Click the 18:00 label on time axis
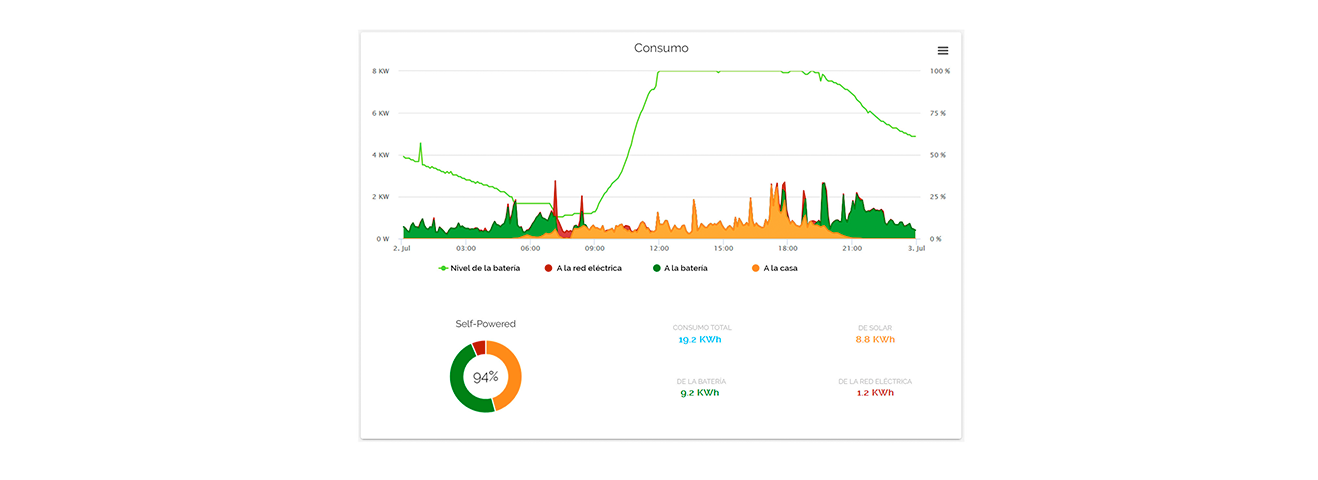This screenshot has width=1318, height=480. (x=788, y=248)
